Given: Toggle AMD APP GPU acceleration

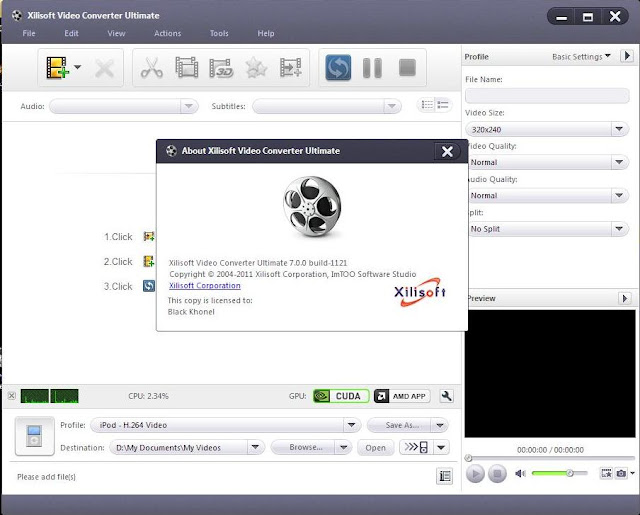Looking at the screenshot, I should coord(402,396).
